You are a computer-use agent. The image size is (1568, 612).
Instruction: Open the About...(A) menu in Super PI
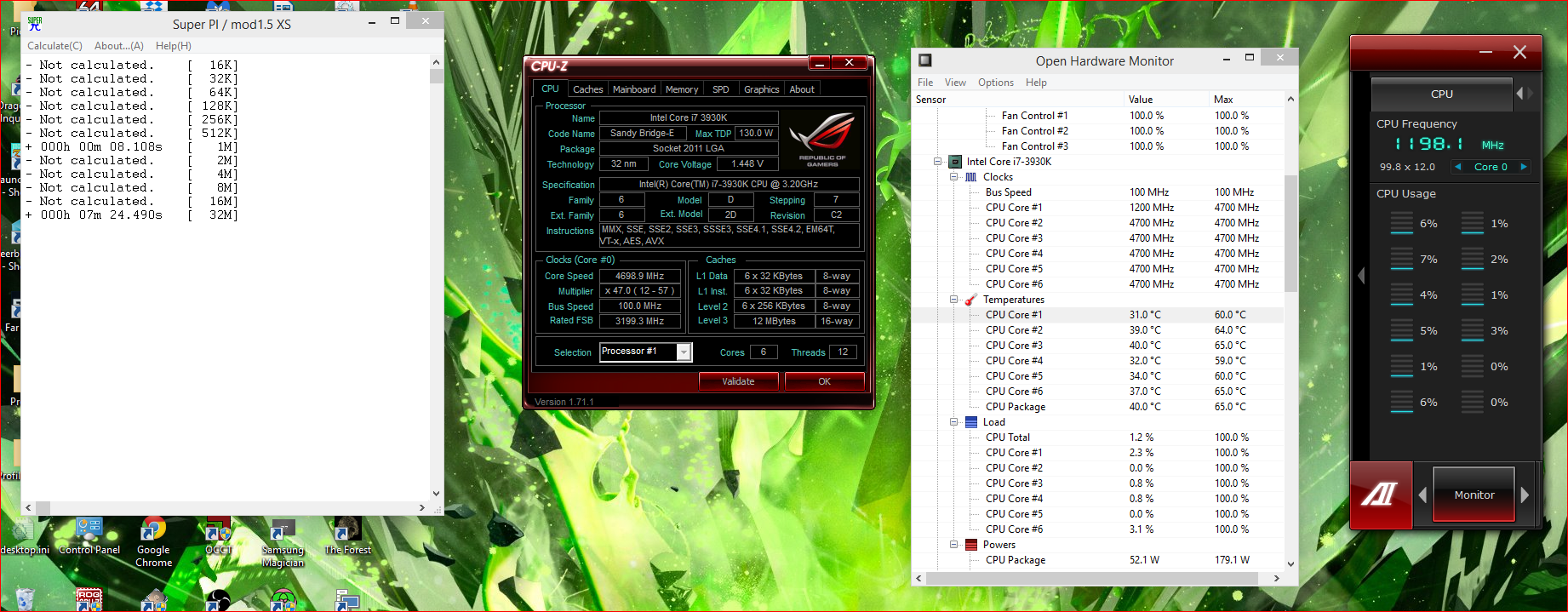[x=119, y=46]
